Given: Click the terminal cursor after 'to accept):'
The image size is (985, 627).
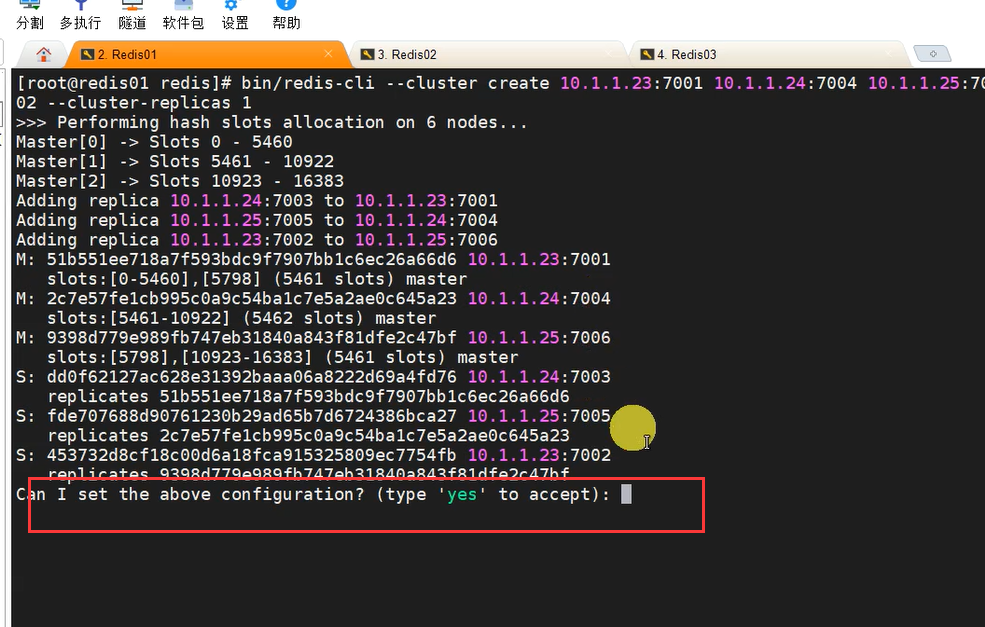Looking at the screenshot, I should click(x=626, y=494).
